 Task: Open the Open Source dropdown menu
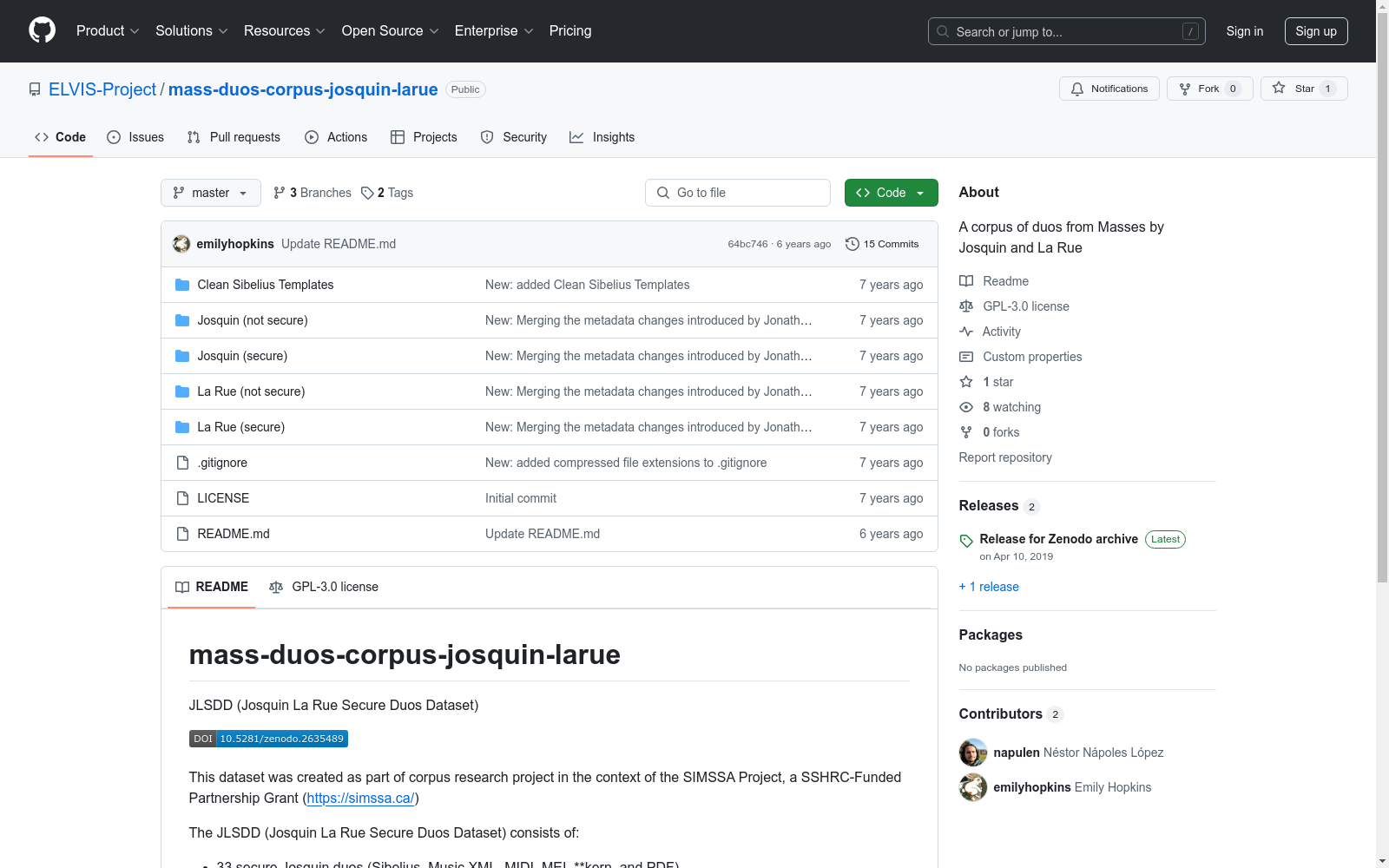[x=391, y=31]
